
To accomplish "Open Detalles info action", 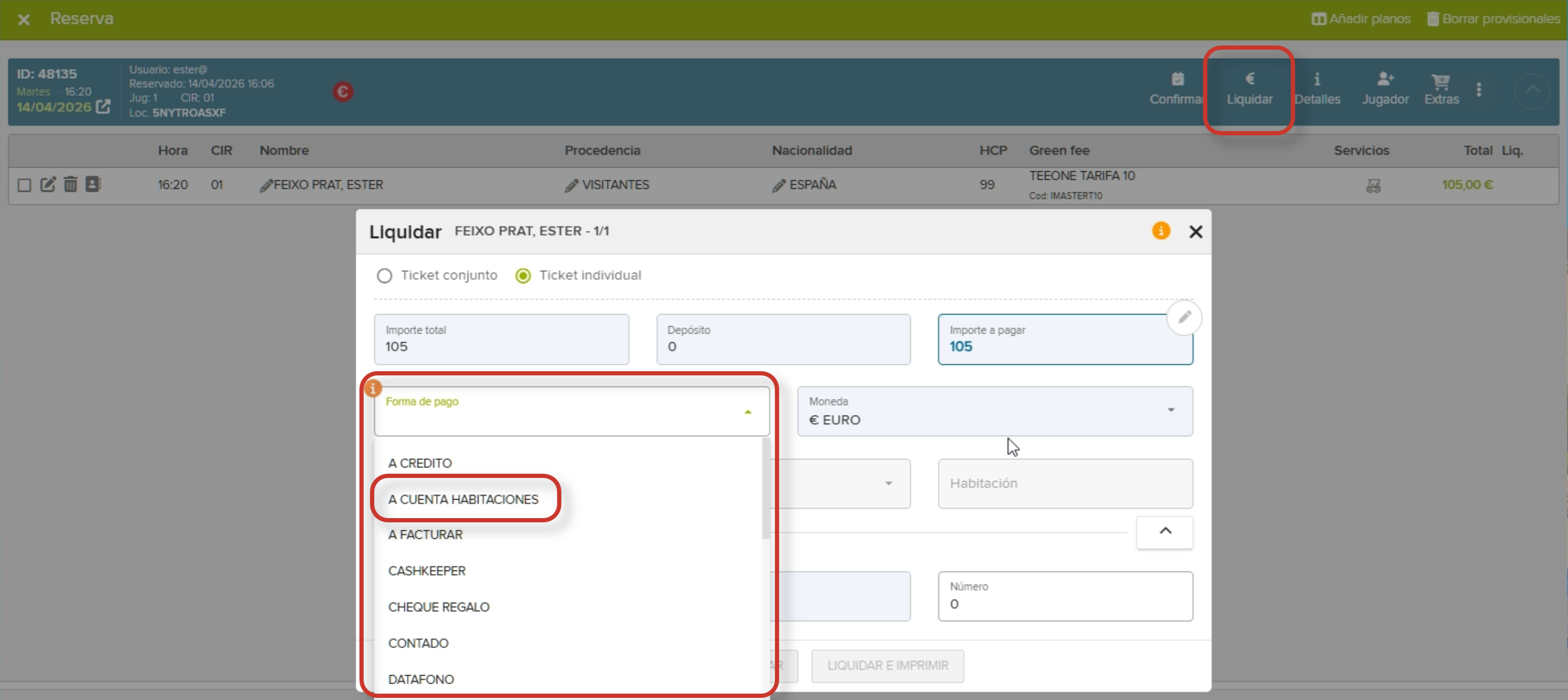I will [1316, 89].
